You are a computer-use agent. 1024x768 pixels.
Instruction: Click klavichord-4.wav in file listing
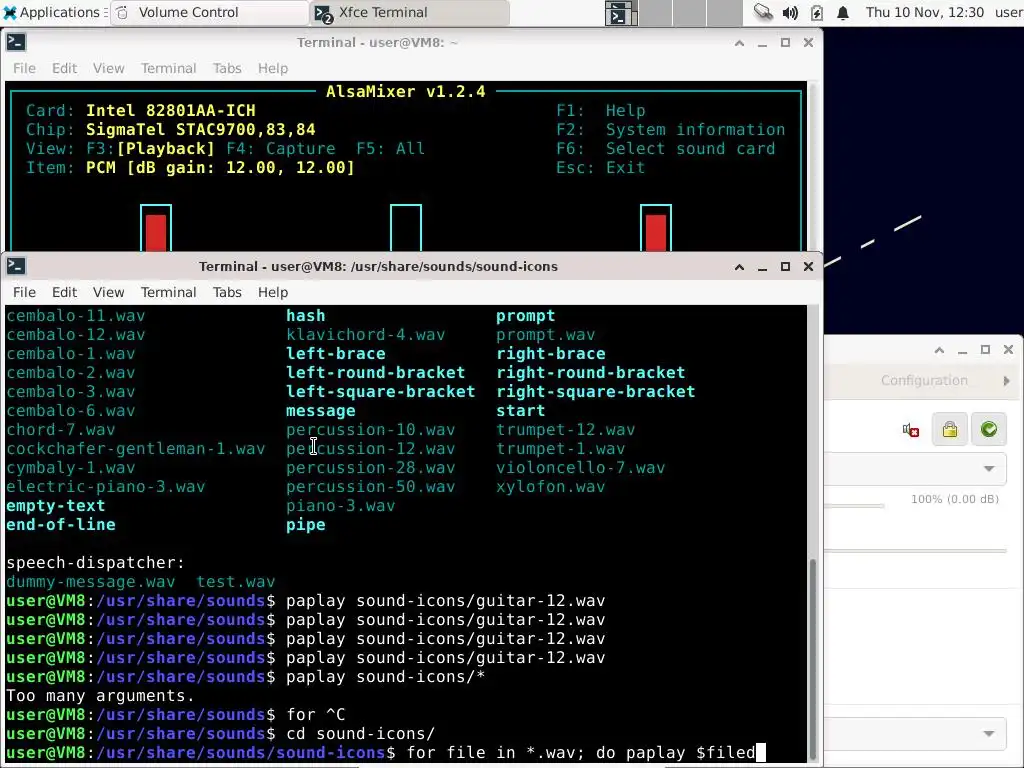(x=366, y=334)
